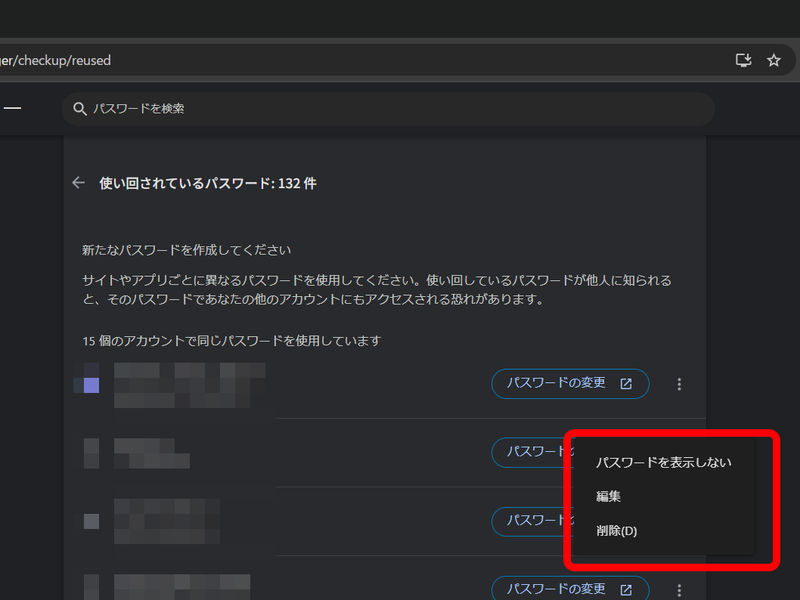Click the small favicon of the third account entry
The image size is (800, 600).
(x=91, y=521)
